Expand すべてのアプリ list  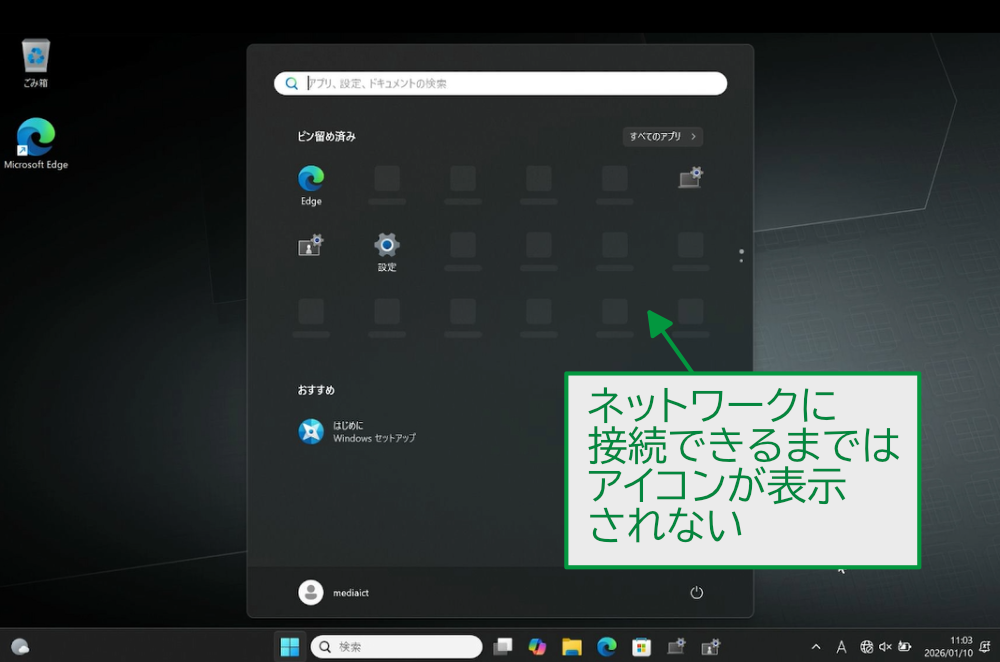click(x=662, y=136)
